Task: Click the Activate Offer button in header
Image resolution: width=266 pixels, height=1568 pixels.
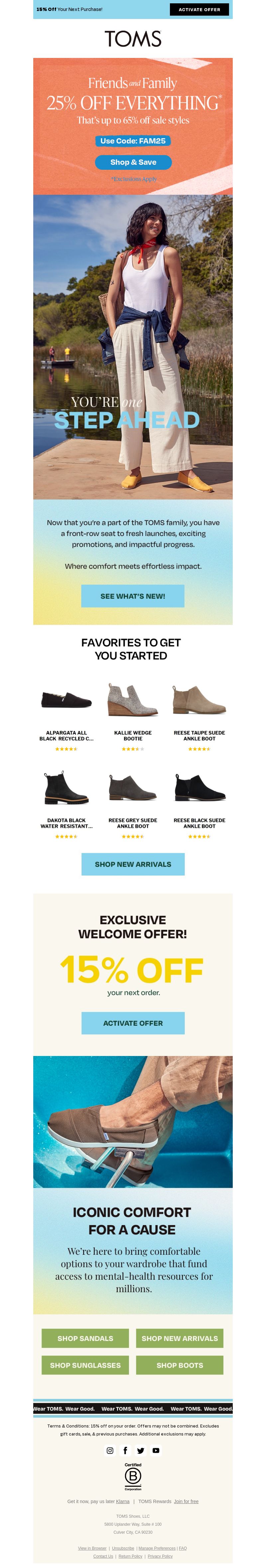Action: pos(199,9)
